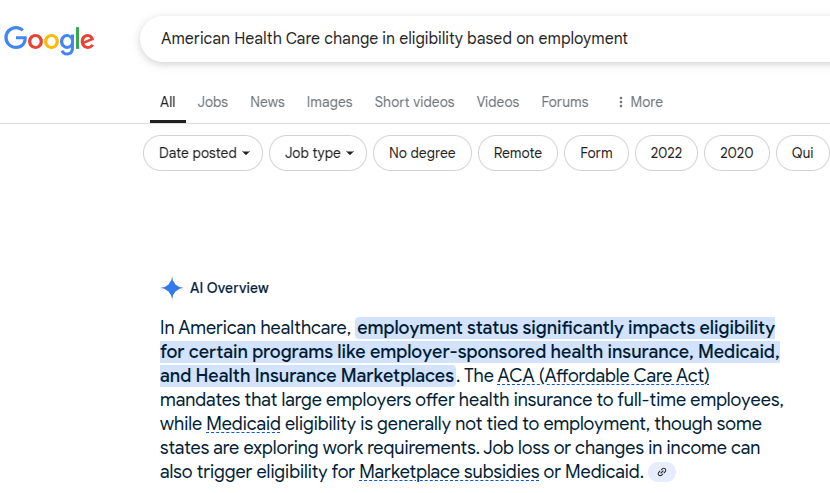
Task: Expand the Job type filter
Action: (x=320, y=153)
